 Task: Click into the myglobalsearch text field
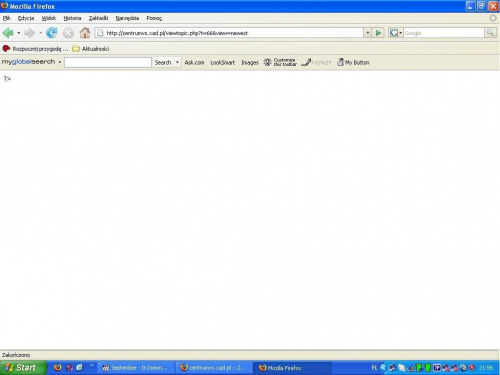coord(108,62)
